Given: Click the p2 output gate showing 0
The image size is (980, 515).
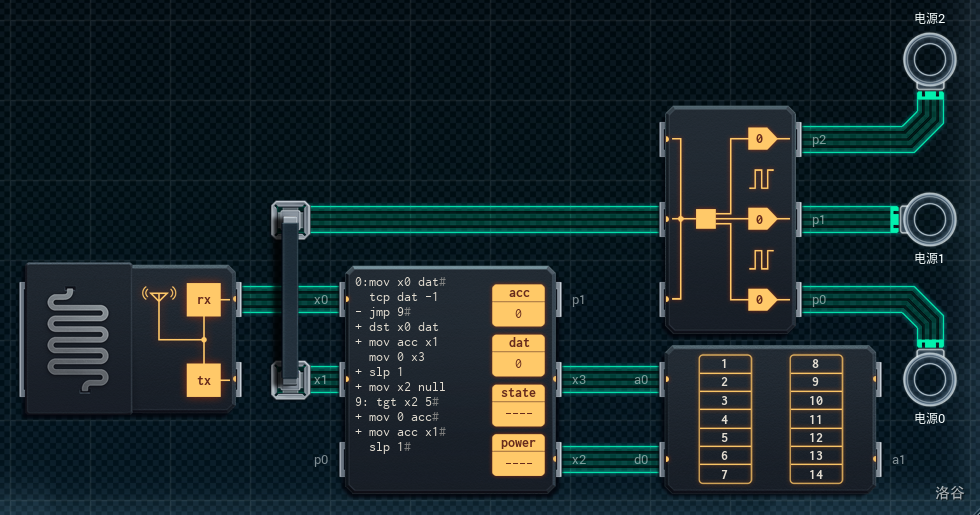Looking at the screenshot, I should (x=761, y=139).
